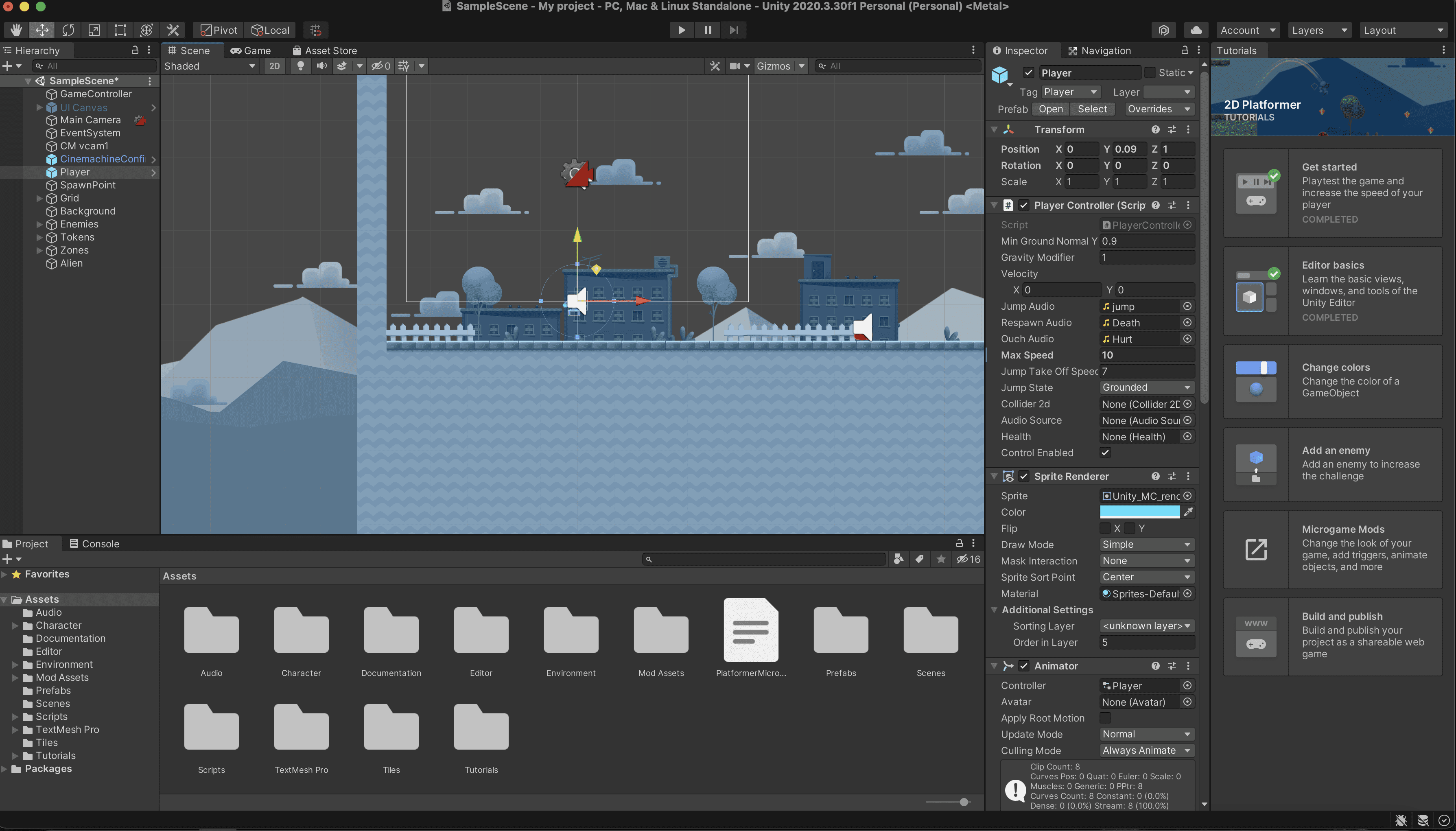This screenshot has height=831, width=1456.
Task: Toggle scene audio speaker icon
Action: click(322, 66)
